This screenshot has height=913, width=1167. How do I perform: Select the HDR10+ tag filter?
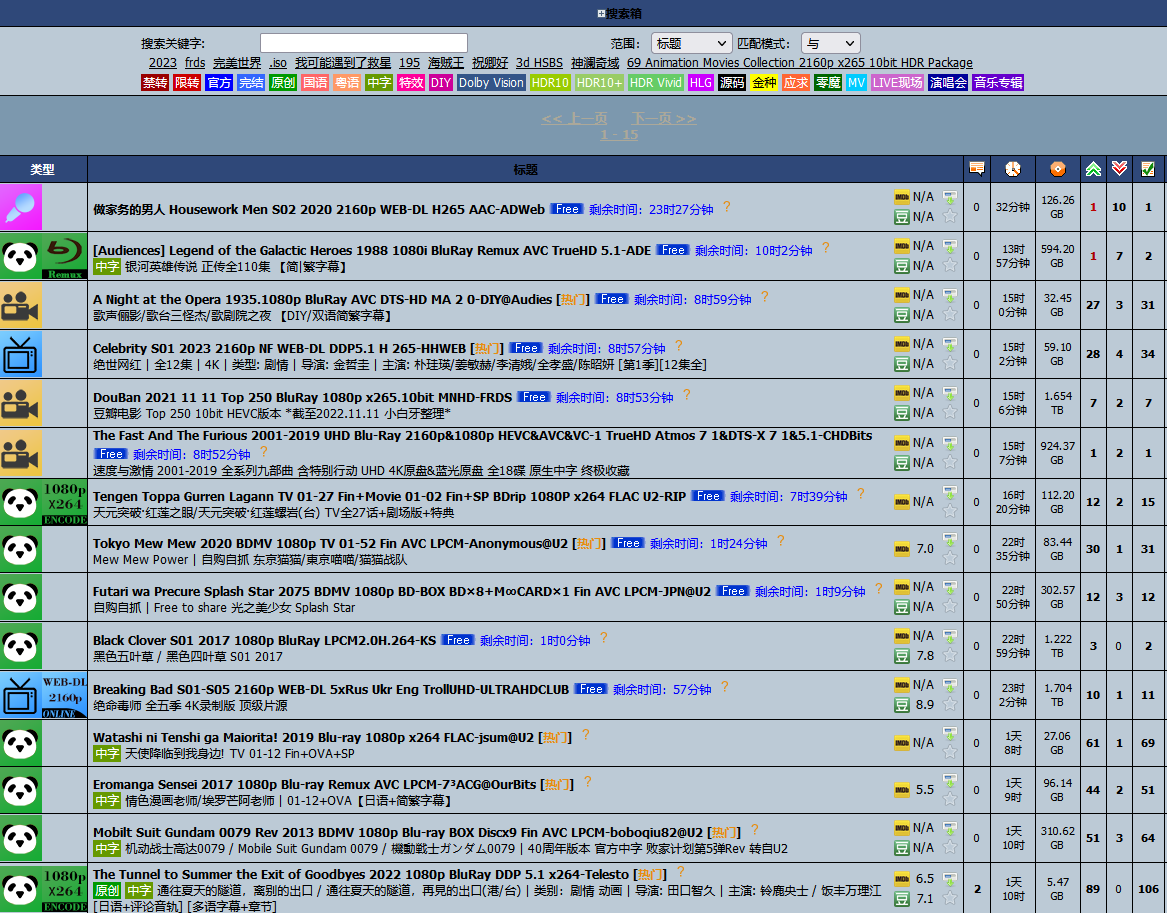[x=599, y=83]
